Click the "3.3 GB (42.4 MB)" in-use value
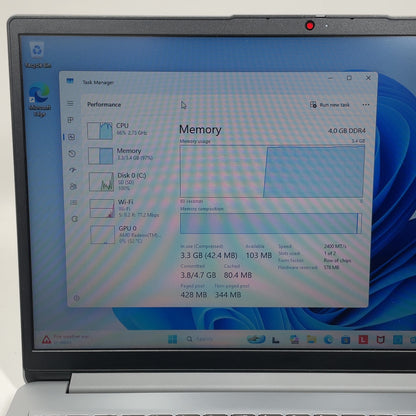The image size is (416, 416). pos(209,256)
